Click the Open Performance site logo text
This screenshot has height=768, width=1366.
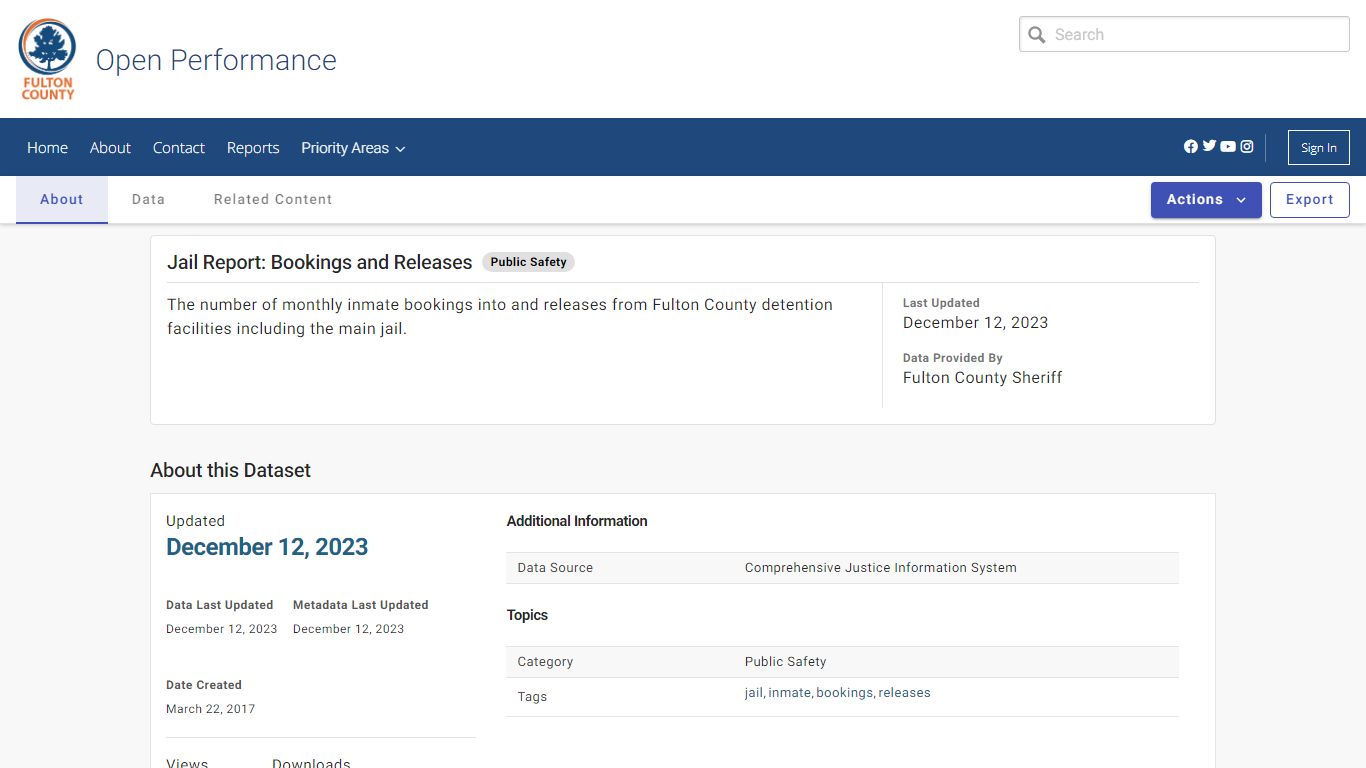(x=215, y=60)
